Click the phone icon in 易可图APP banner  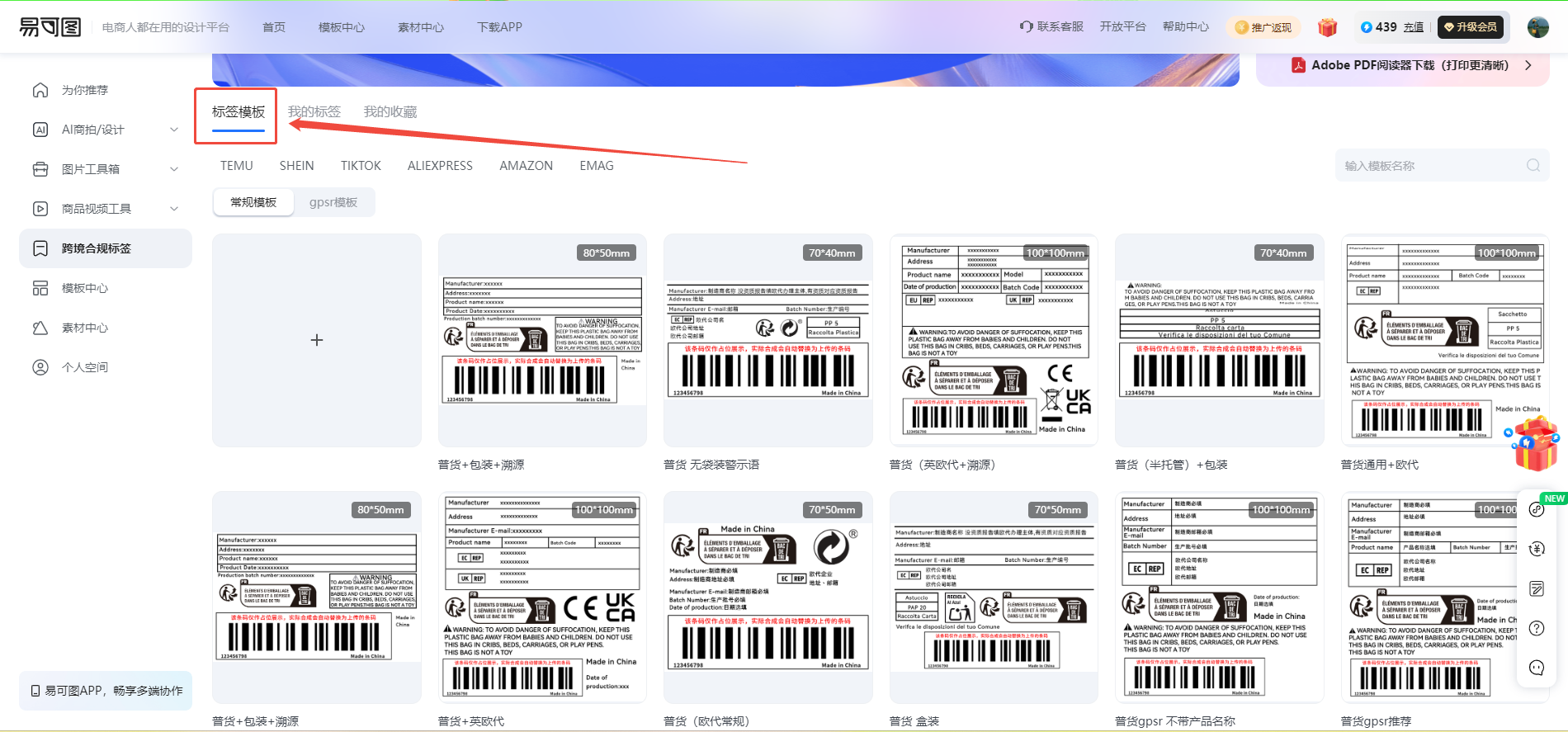click(35, 691)
